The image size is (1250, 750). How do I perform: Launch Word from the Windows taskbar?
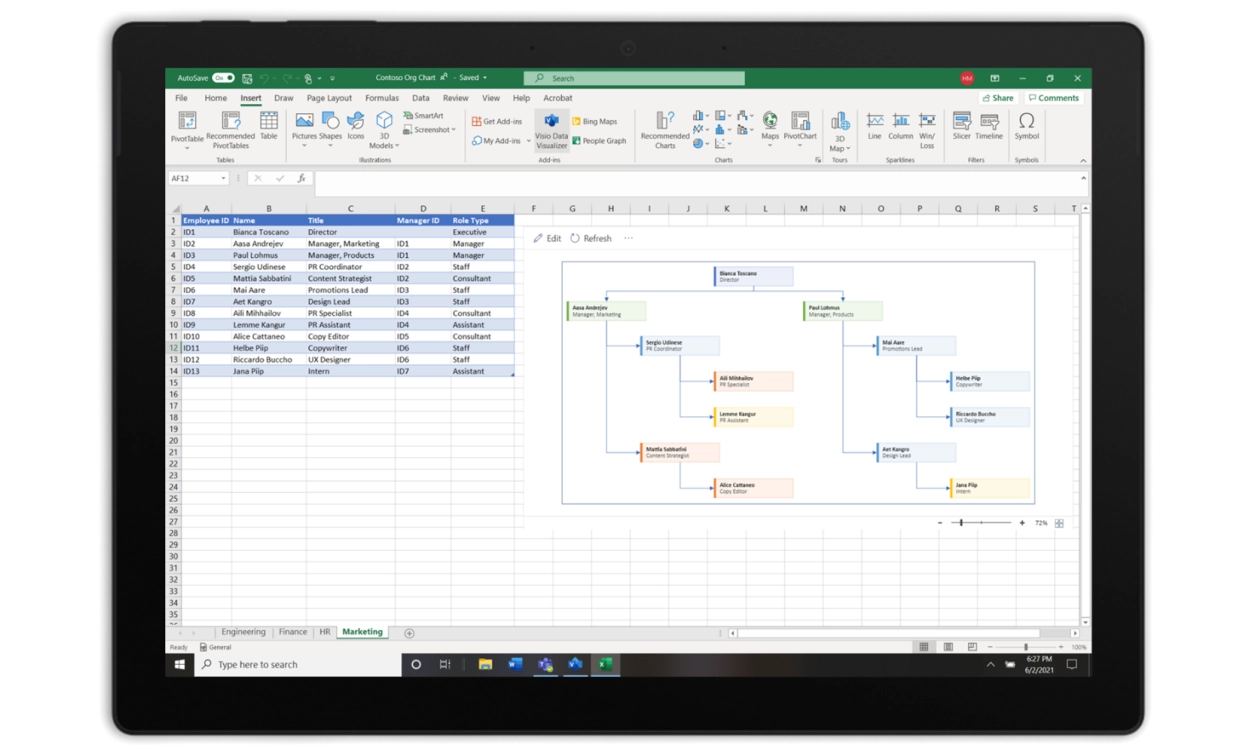coord(516,664)
